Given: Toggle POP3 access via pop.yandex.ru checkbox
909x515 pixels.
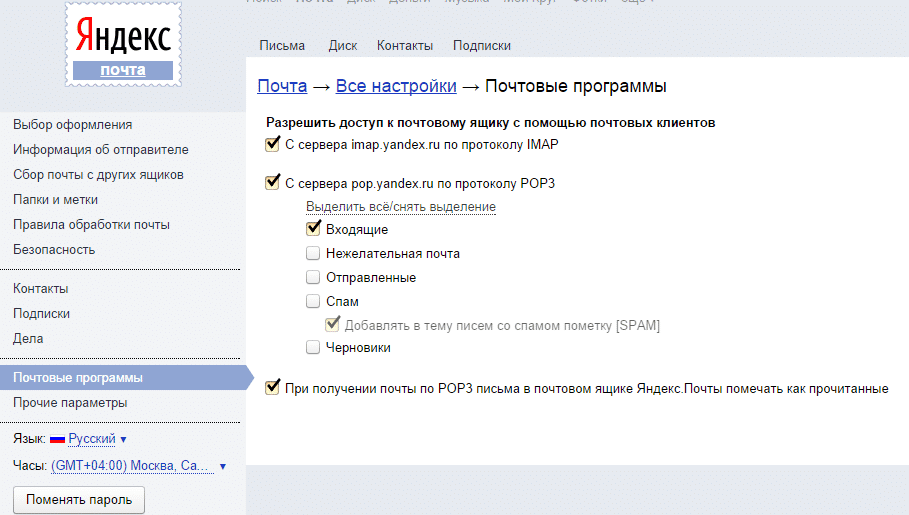Looking at the screenshot, I should tap(272, 183).
